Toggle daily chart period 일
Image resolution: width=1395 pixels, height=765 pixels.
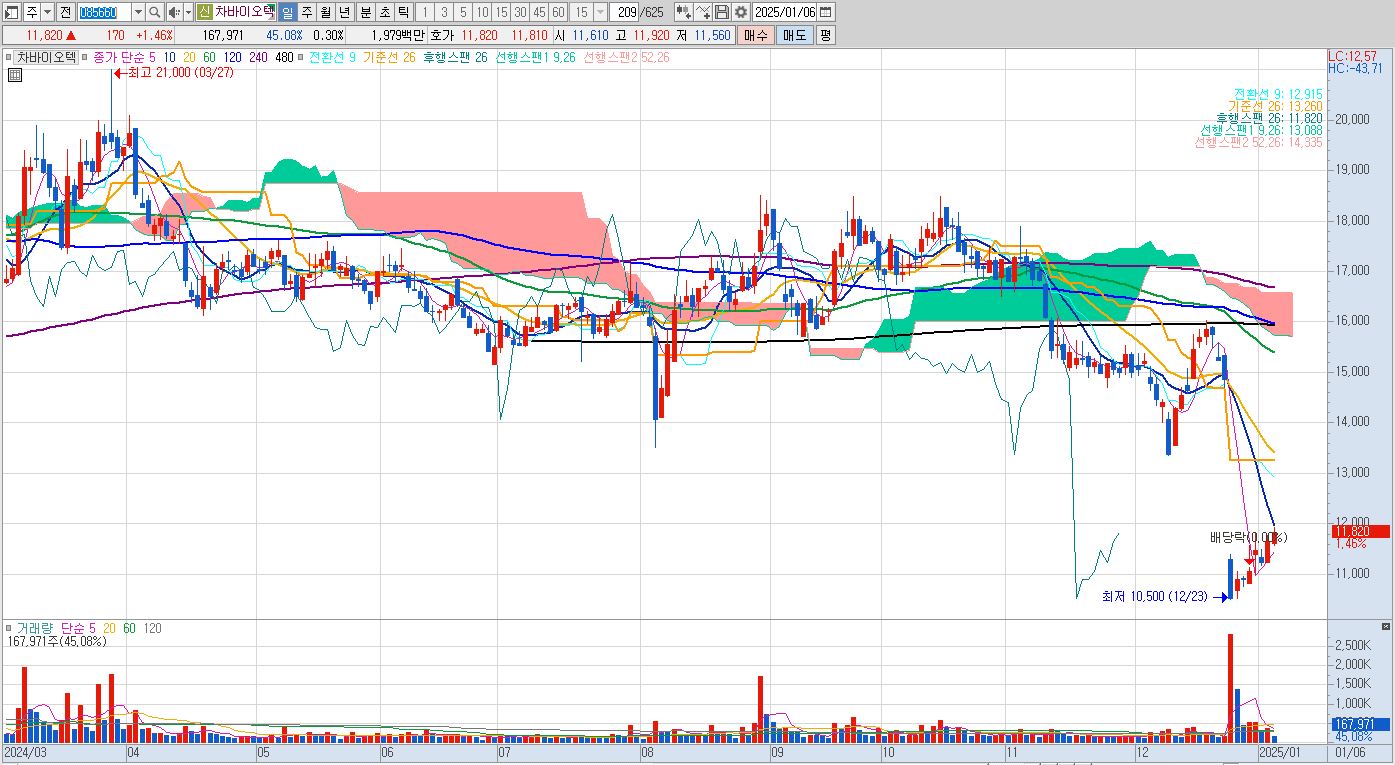pyautogui.click(x=286, y=12)
